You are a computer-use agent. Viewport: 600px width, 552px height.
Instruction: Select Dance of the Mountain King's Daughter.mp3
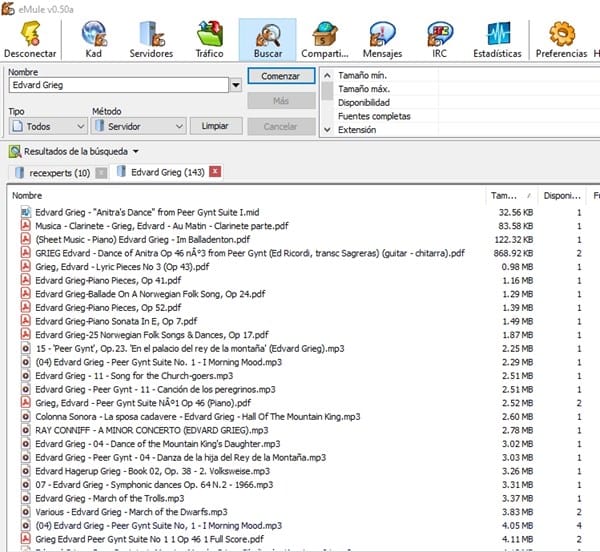[158, 444]
